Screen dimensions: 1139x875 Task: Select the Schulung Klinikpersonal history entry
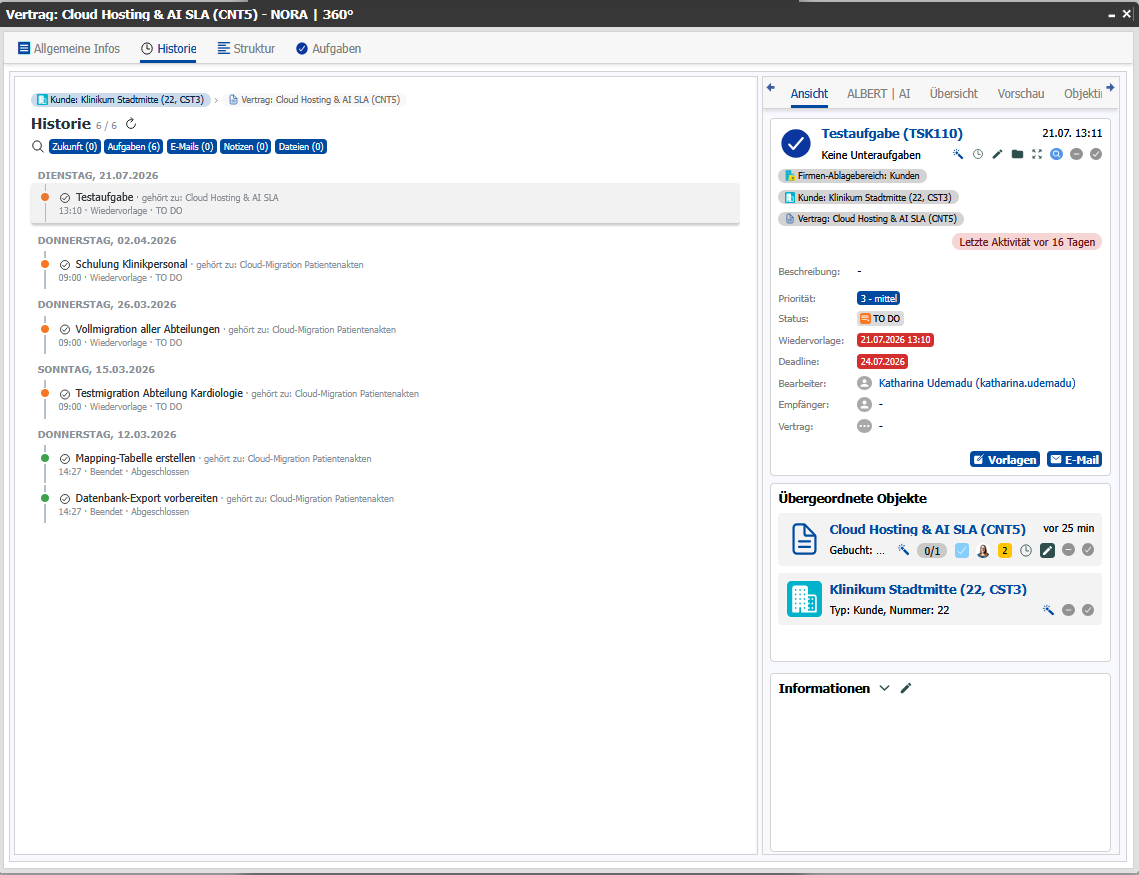385,270
